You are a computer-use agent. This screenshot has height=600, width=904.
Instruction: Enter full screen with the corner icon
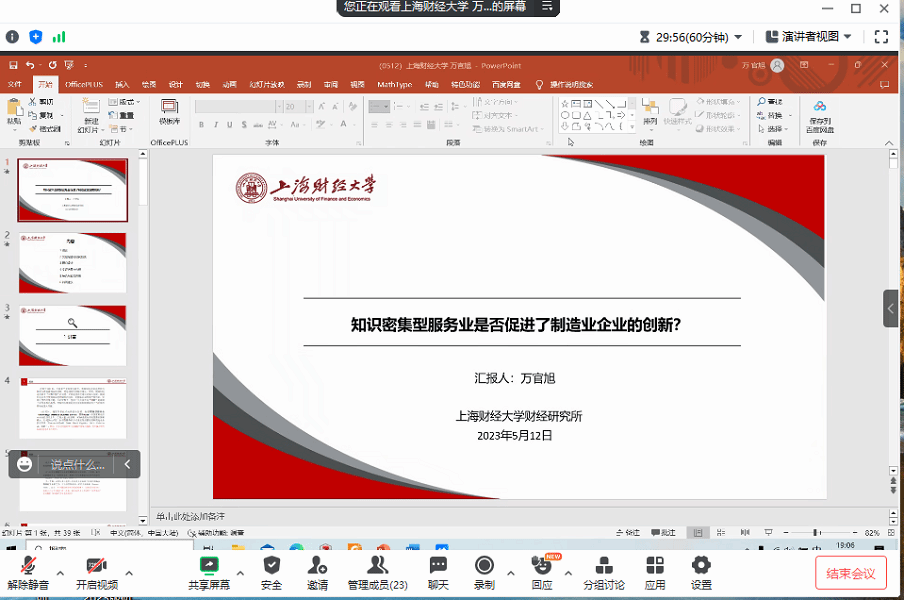pos(881,37)
